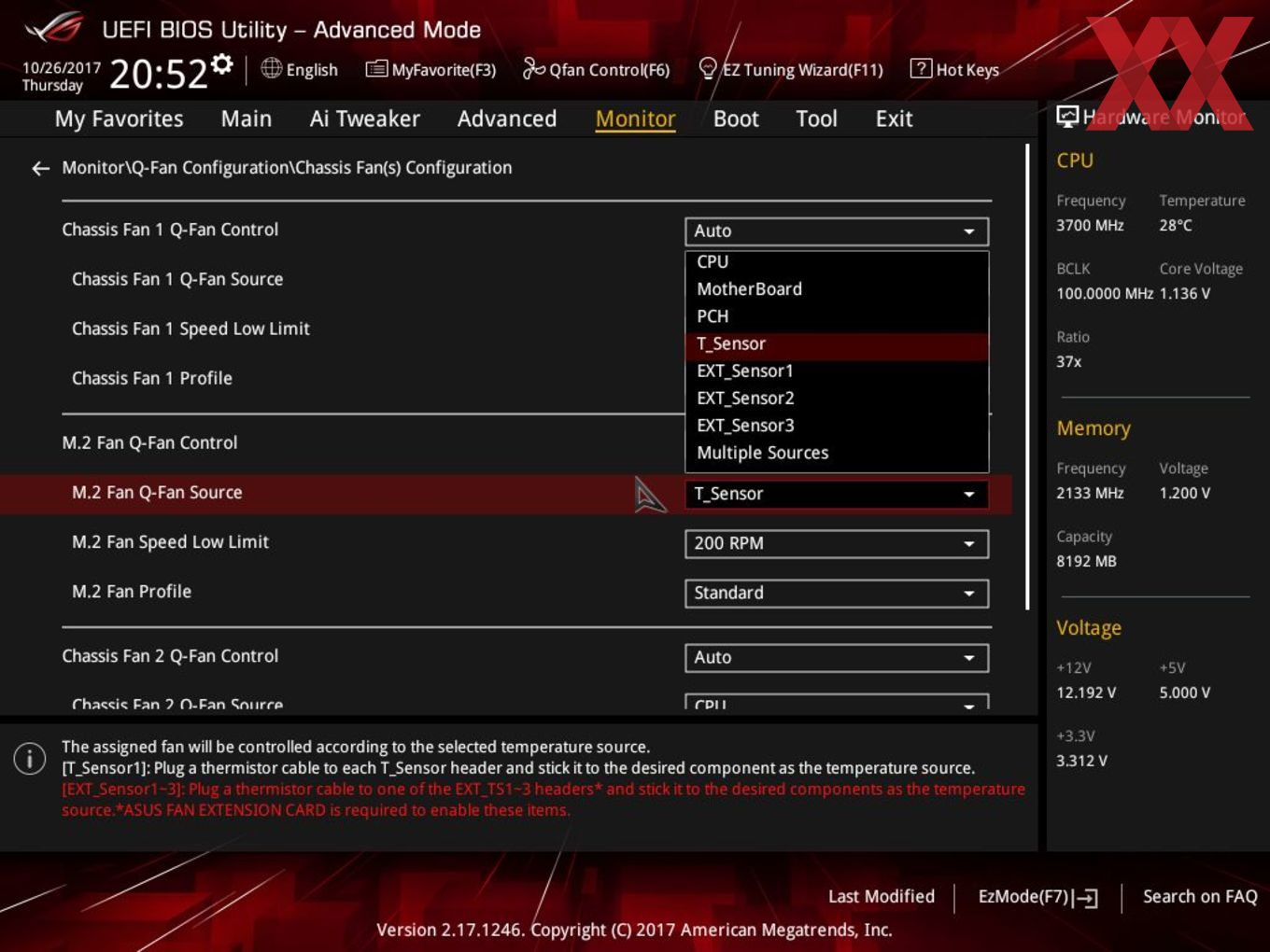This screenshot has height=952, width=1270.
Task: Select the Monitor tab
Action: [635, 119]
